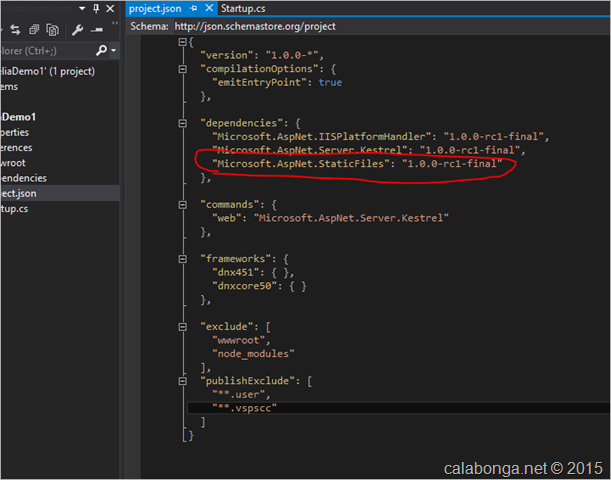Click the Collapse All icon in Solution Explorer
Viewport: 611px width, 480px height.
(34, 30)
